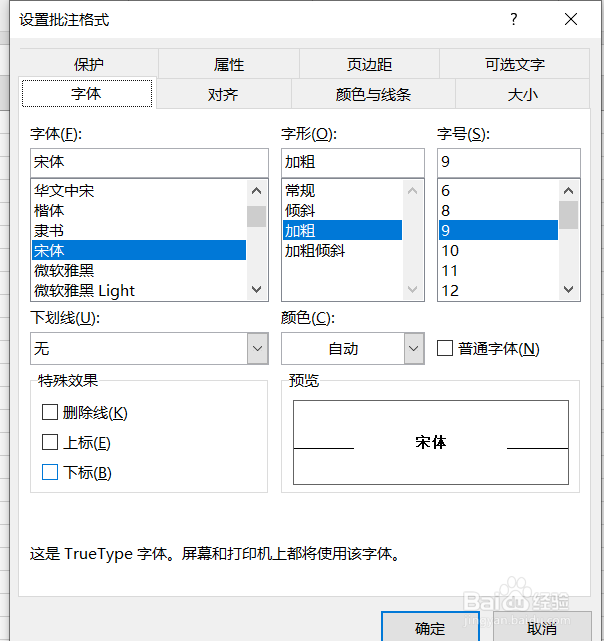Open the 下划线 underline dropdown
604x641 pixels.
257,349
